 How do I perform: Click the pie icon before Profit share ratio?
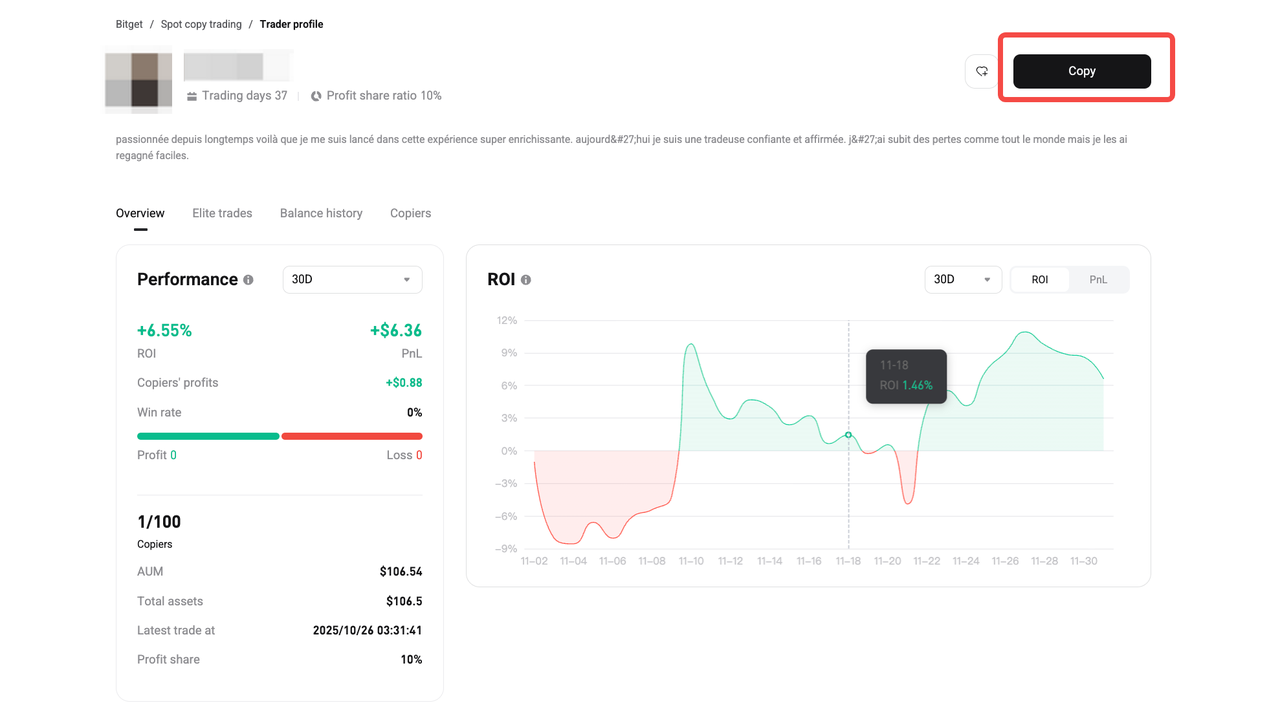[315, 95]
